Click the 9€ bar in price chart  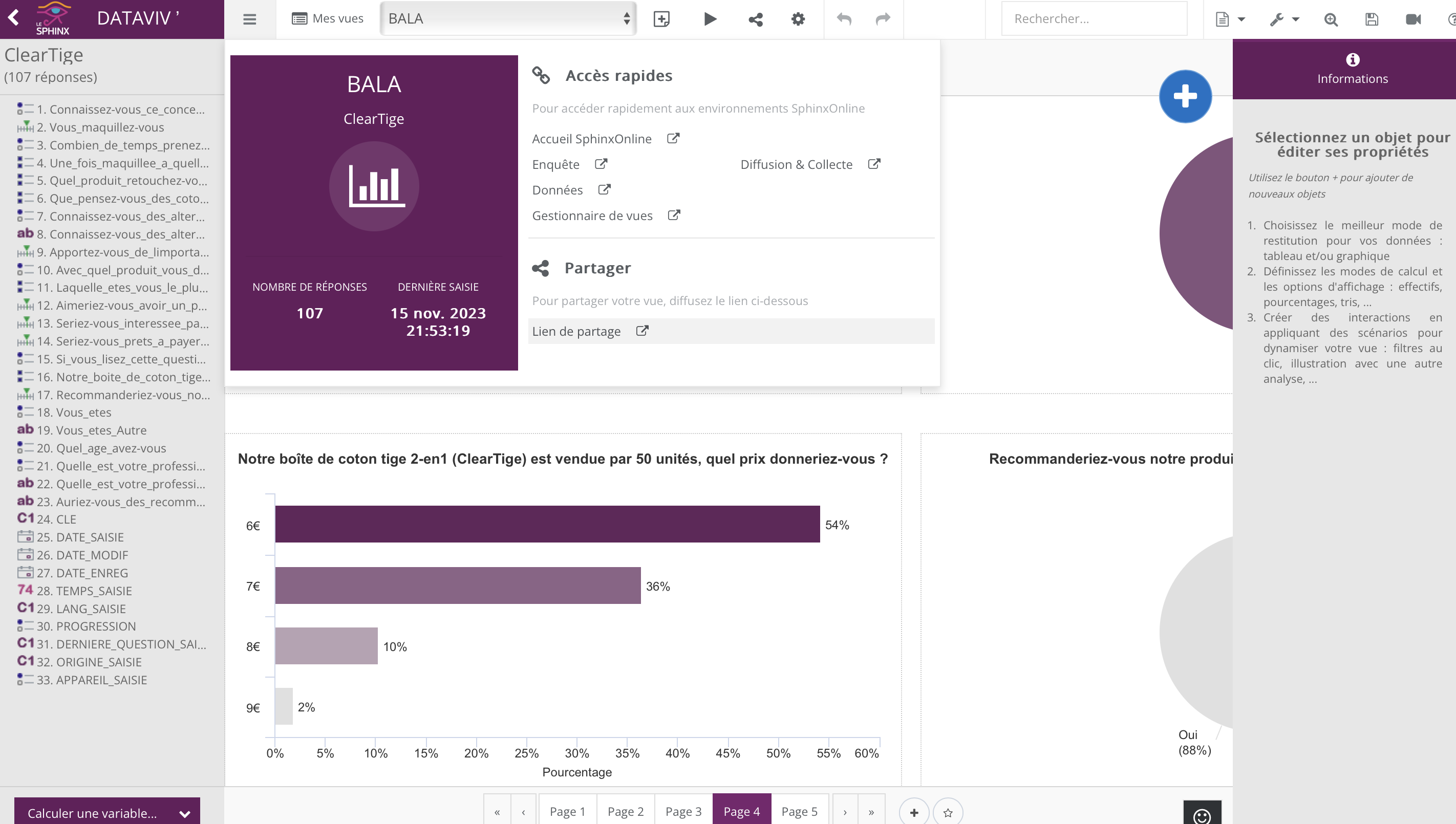click(x=284, y=706)
